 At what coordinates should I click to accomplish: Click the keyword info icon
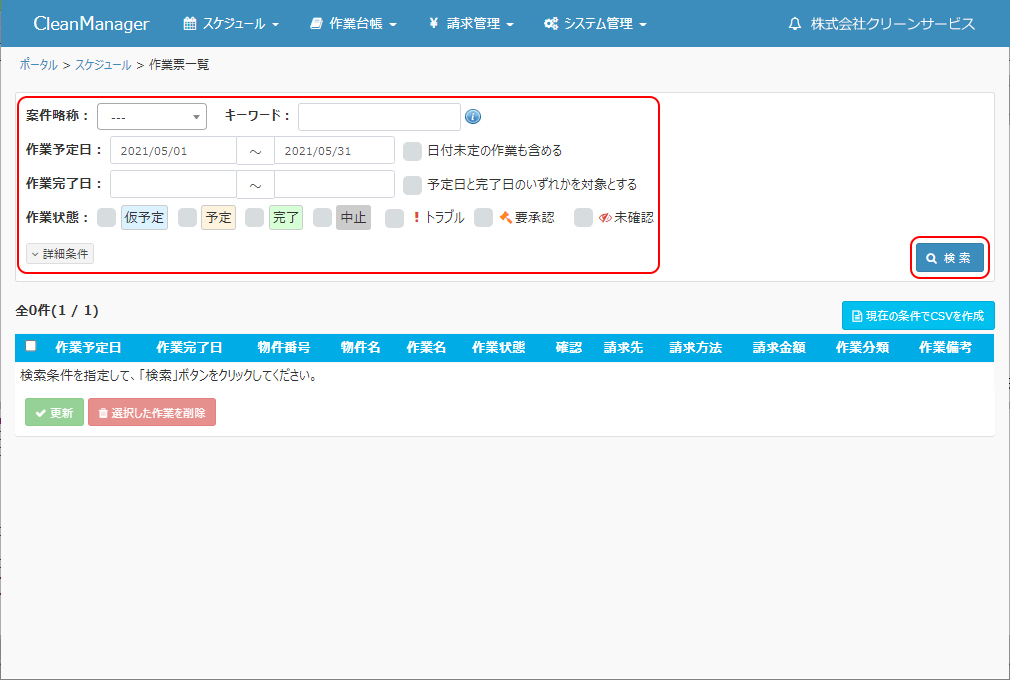point(473,117)
